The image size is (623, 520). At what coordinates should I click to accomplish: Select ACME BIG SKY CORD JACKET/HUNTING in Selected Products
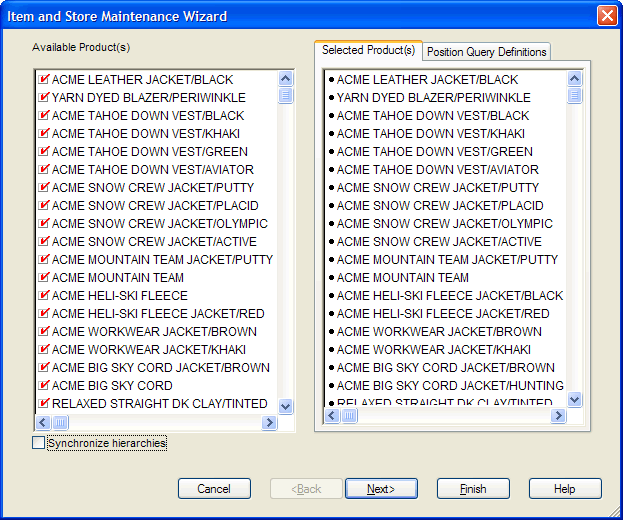click(x=450, y=386)
